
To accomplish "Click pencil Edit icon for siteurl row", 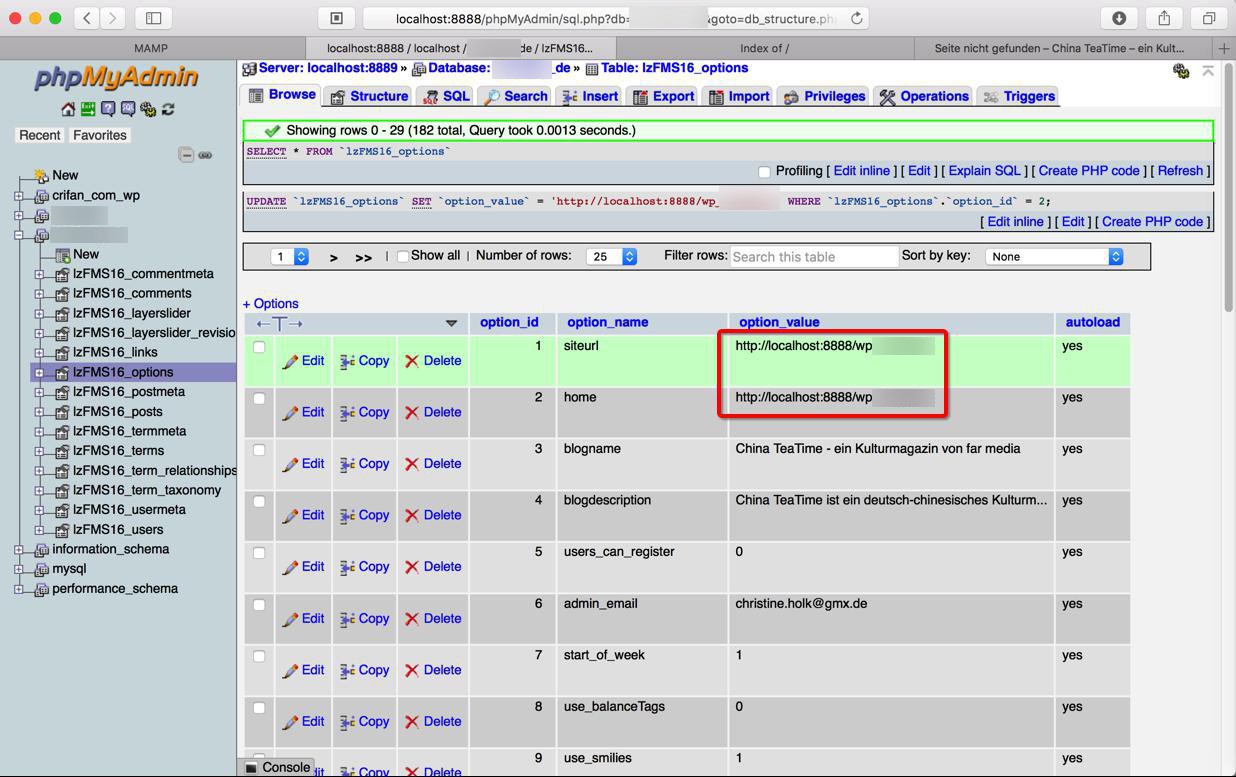I will click(x=290, y=361).
